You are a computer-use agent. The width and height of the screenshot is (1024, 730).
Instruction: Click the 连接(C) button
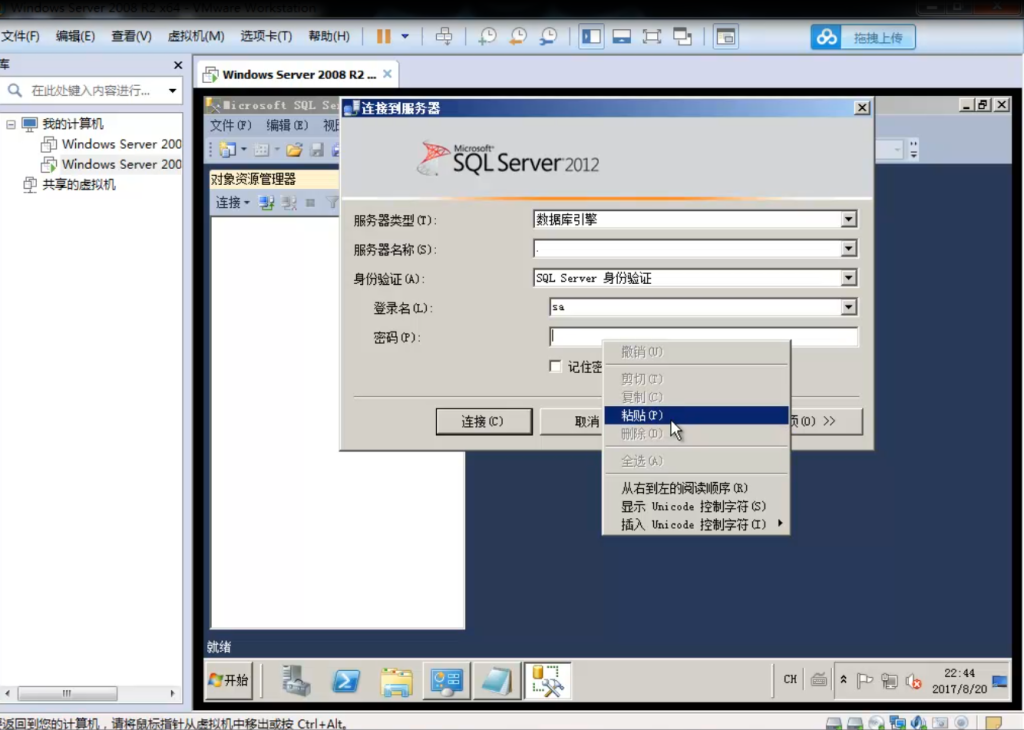[483, 421]
